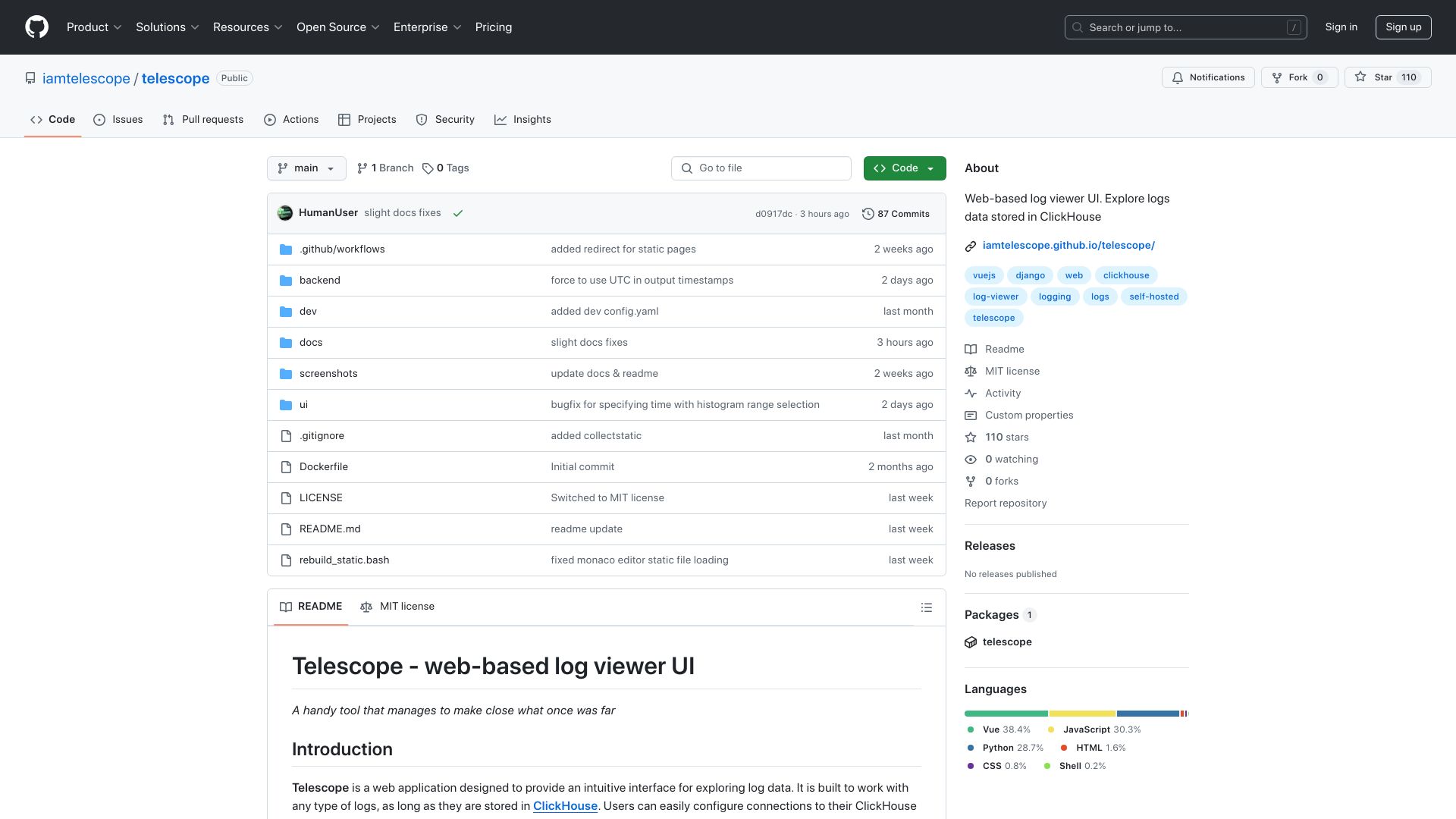This screenshot has width=1456, height=819.
Task: Open iamtelescope.github.io/telescope/ link
Action: pos(1068,246)
